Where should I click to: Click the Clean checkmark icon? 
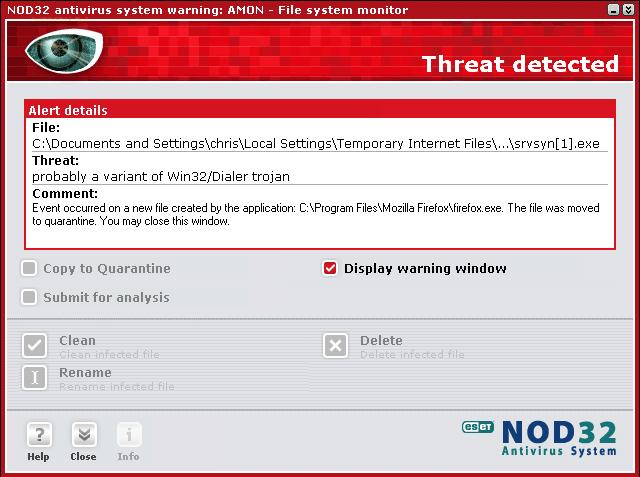coord(35,346)
